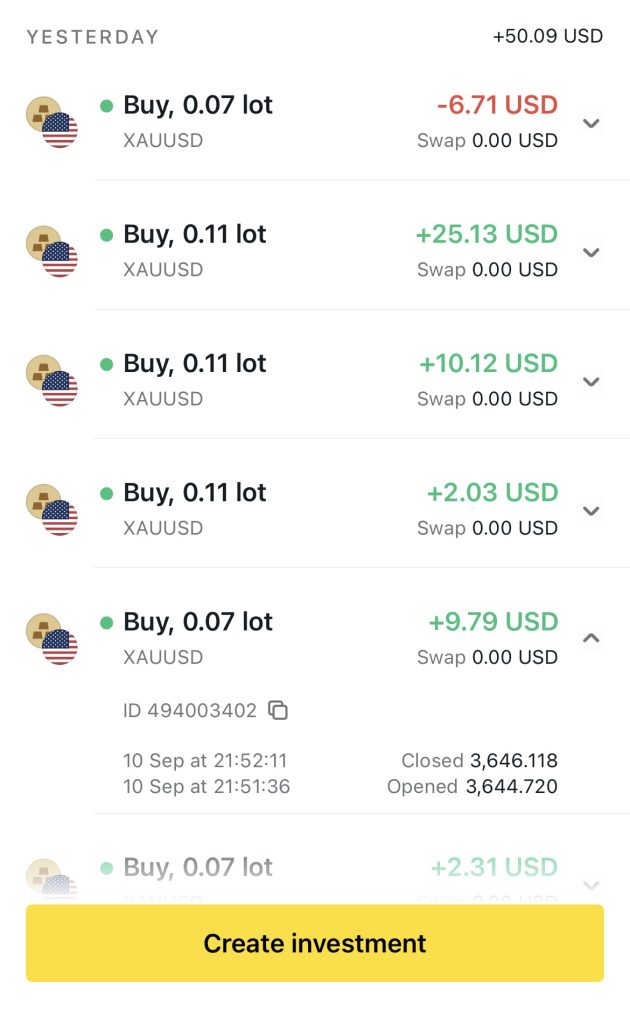Copy trade ID 494003402 icon
The height and width of the screenshot is (1024, 630).
tap(279, 711)
